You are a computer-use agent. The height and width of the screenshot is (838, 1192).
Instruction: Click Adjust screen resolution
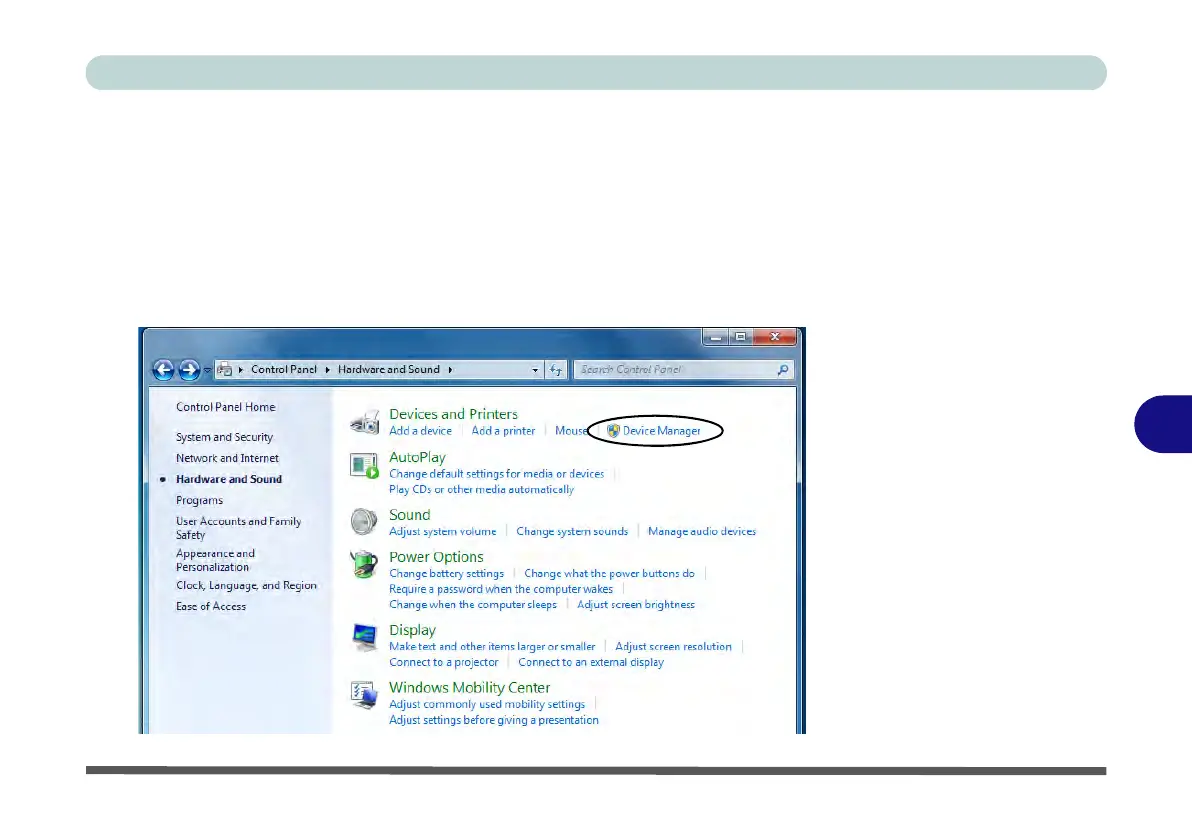673,646
